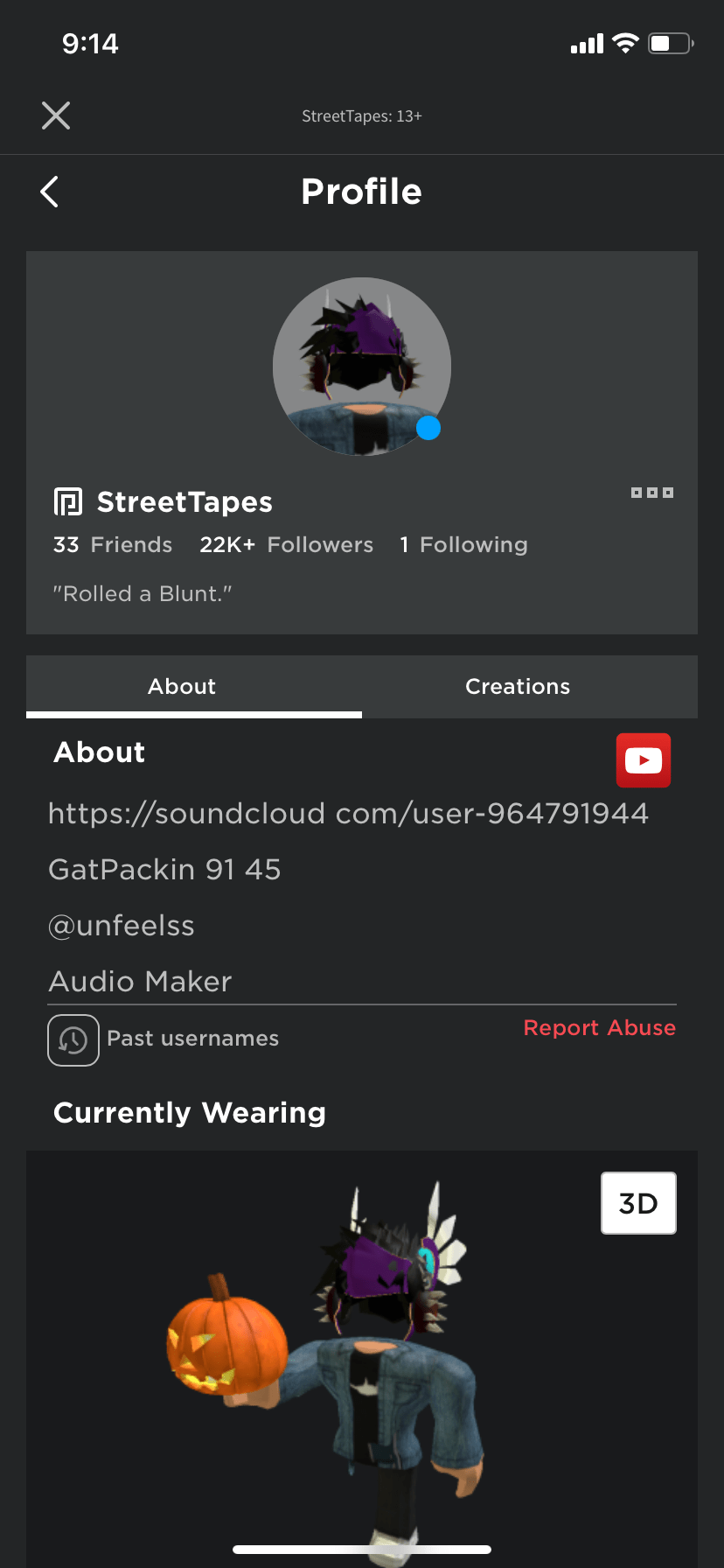This screenshot has width=724, height=1568.
Task: View StreetTapes' 22K+ followers
Action: (x=287, y=544)
